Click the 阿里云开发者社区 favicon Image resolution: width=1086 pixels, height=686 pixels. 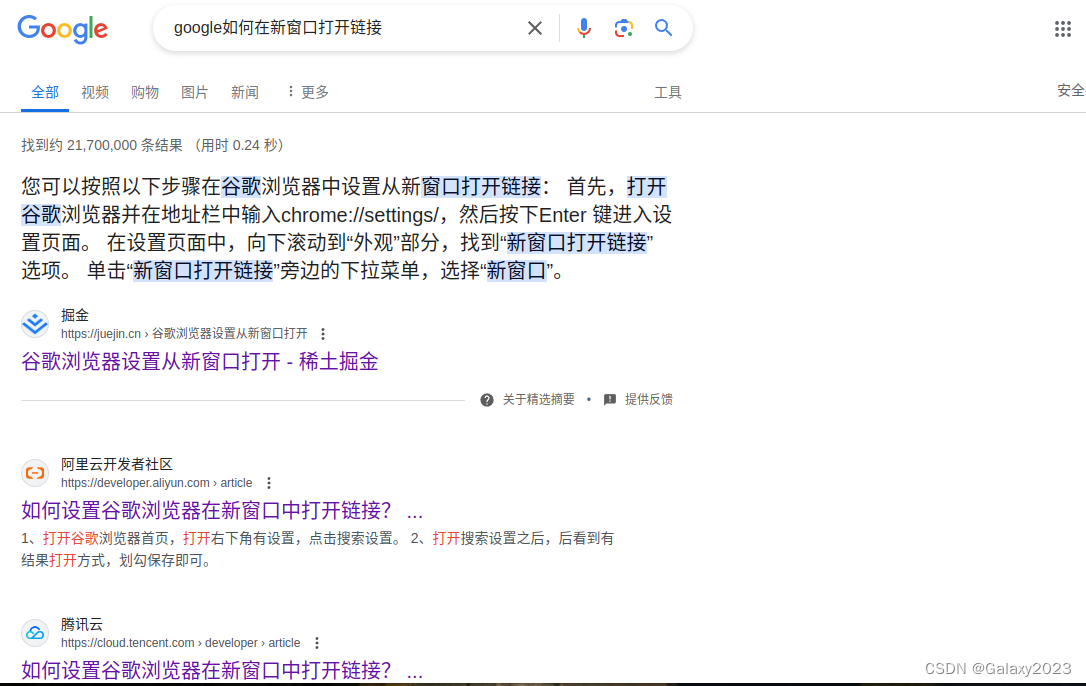35,473
